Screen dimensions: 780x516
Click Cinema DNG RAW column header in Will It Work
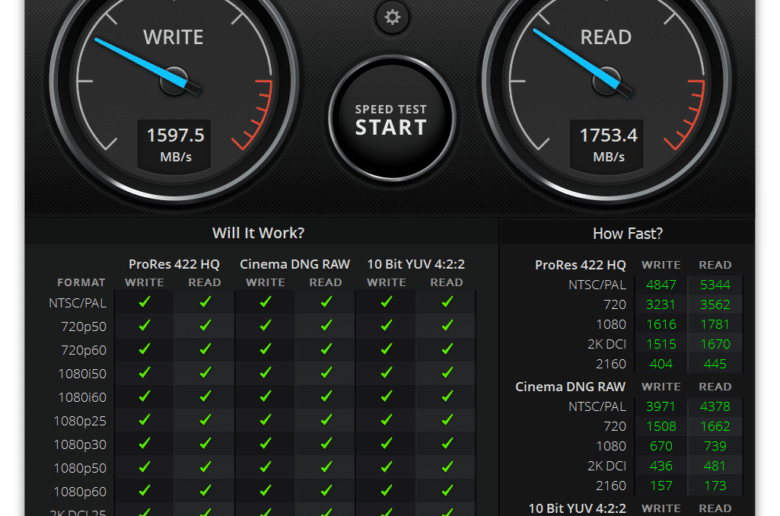pos(295,264)
